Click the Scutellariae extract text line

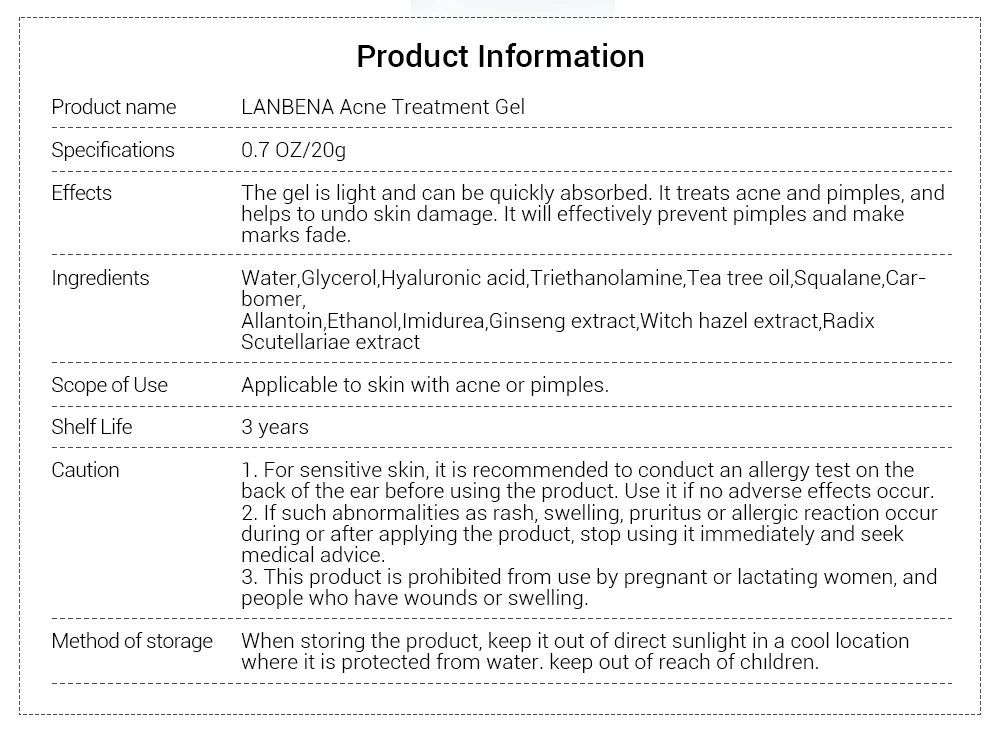point(330,342)
